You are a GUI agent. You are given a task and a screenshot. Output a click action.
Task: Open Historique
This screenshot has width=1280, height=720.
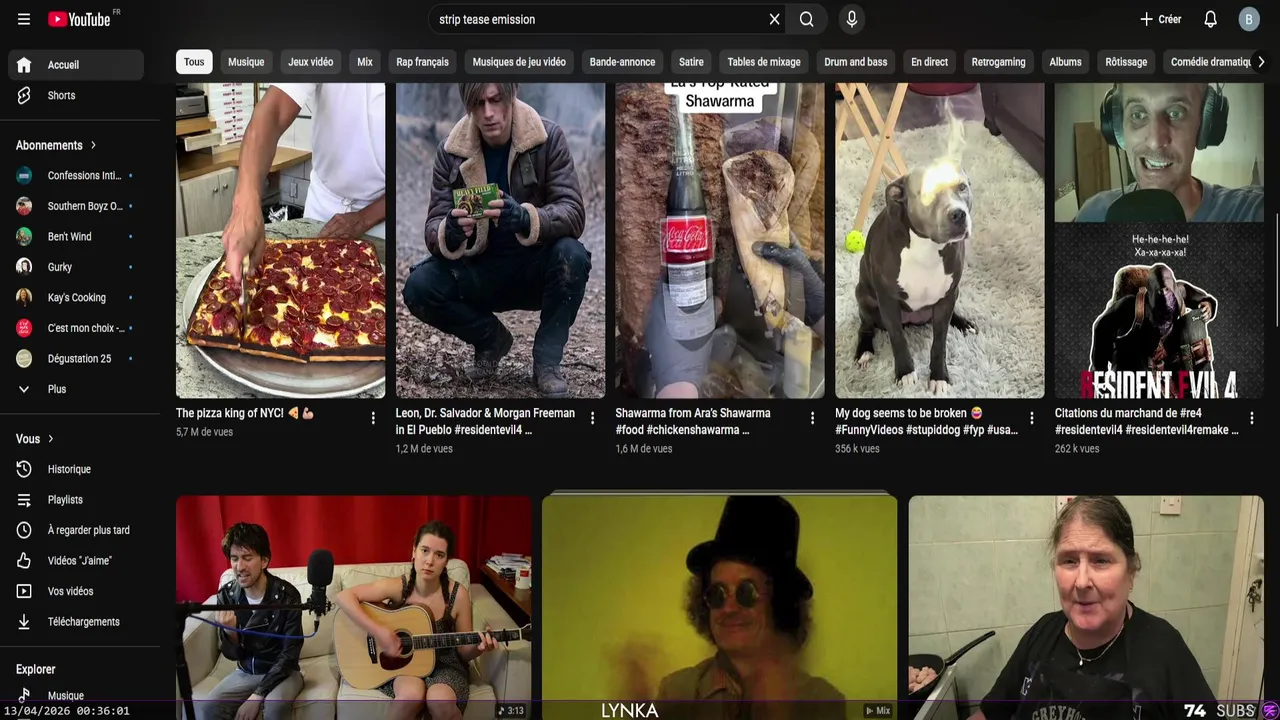coord(76,469)
